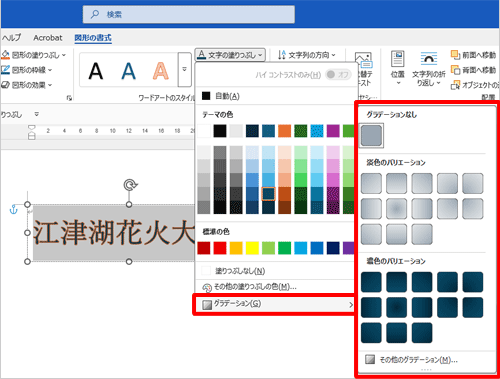Open the 図形の塗りつぶし dropdown
The height and width of the screenshot is (379, 500).
coord(34,55)
